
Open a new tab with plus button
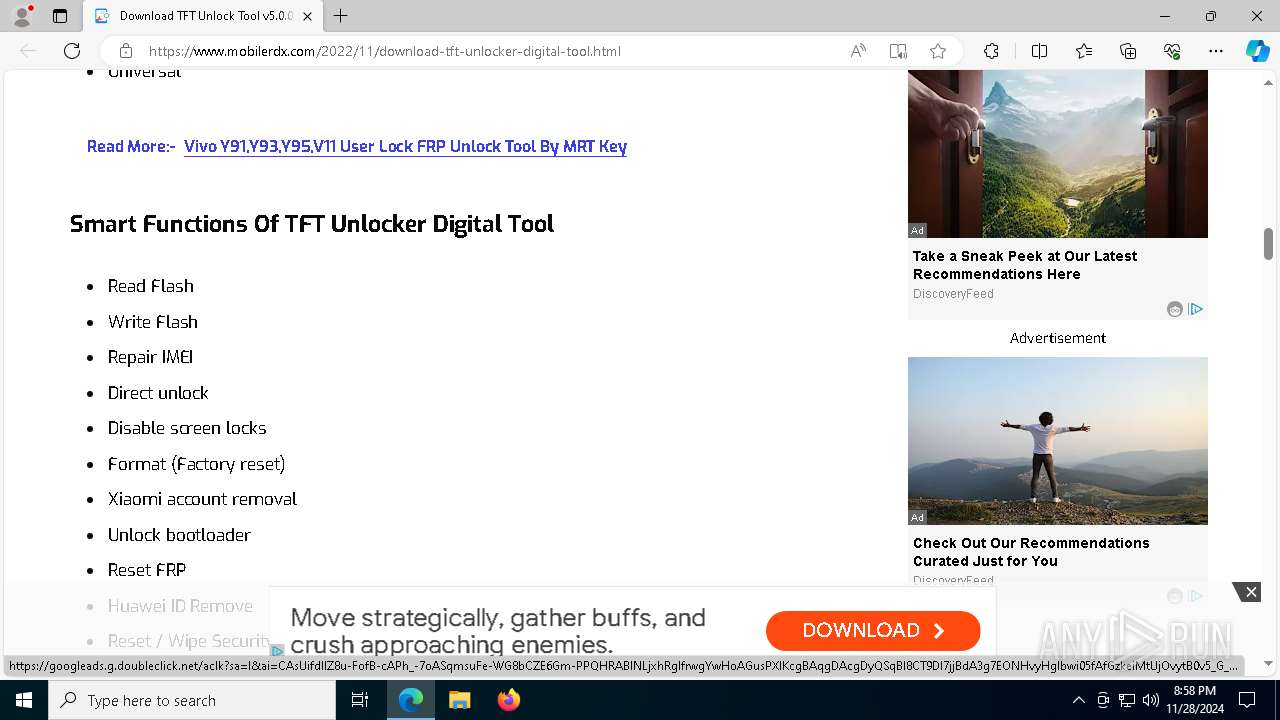341,16
